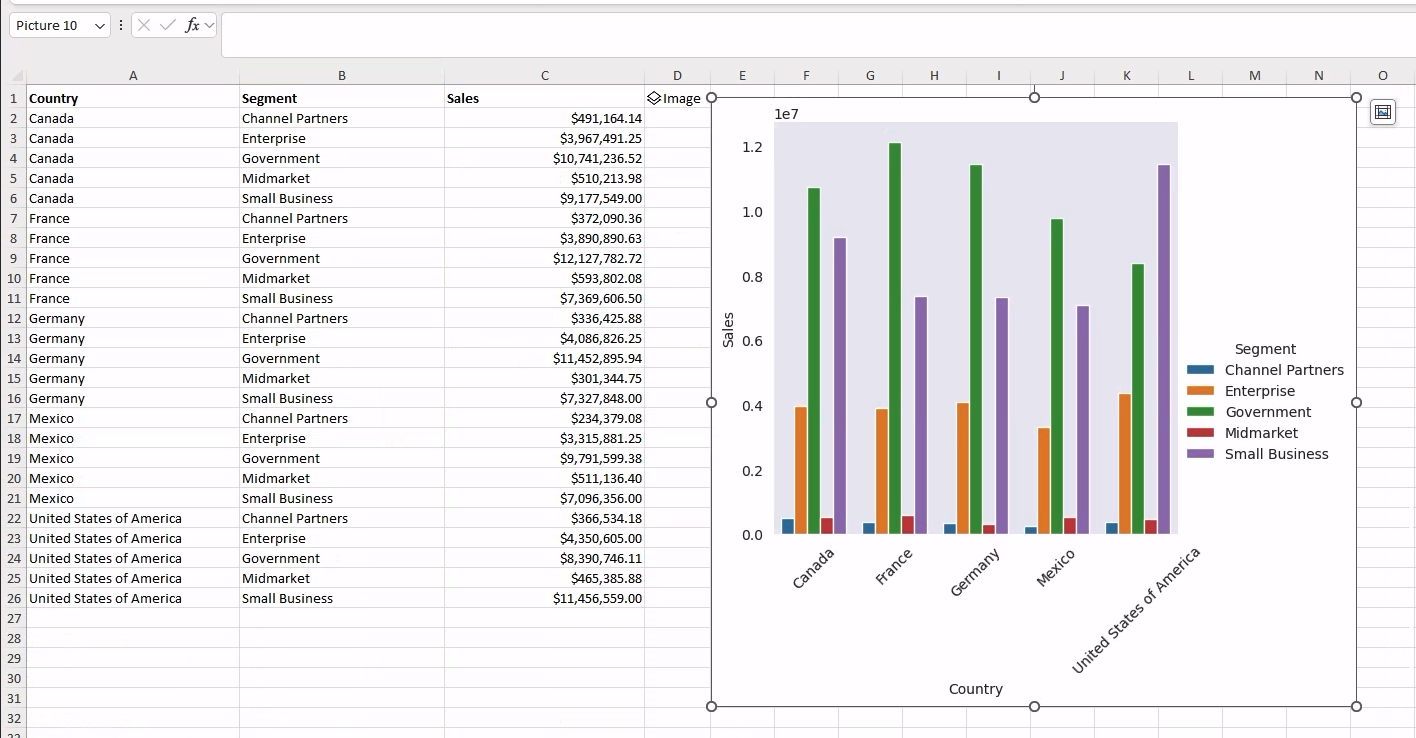Expand the formula bar dropdown chevron next to fx
Viewport: 1416px width, 738px height.
click(x=209, y=25)
